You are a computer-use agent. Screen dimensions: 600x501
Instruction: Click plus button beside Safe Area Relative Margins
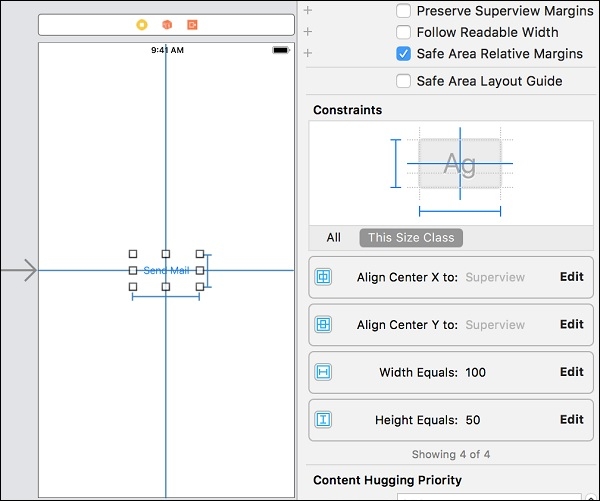coord(308,54)
